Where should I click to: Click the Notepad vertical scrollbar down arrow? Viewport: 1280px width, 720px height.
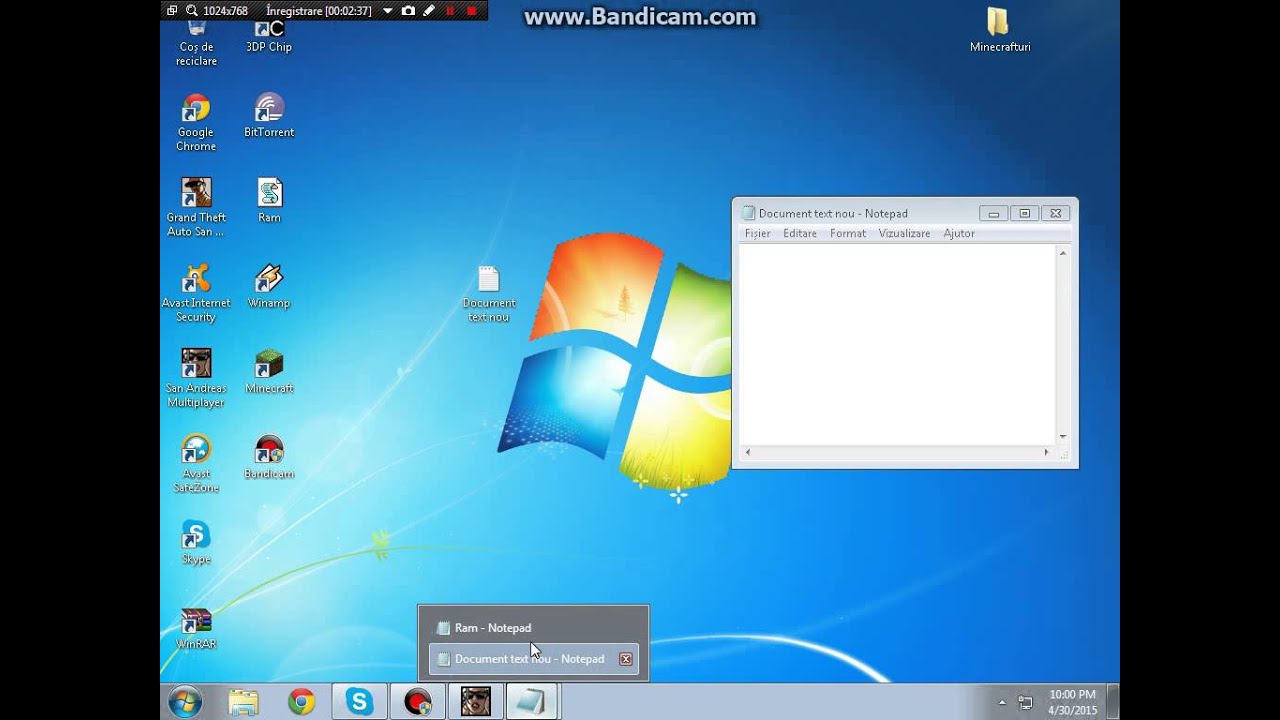coord(1062,437)
